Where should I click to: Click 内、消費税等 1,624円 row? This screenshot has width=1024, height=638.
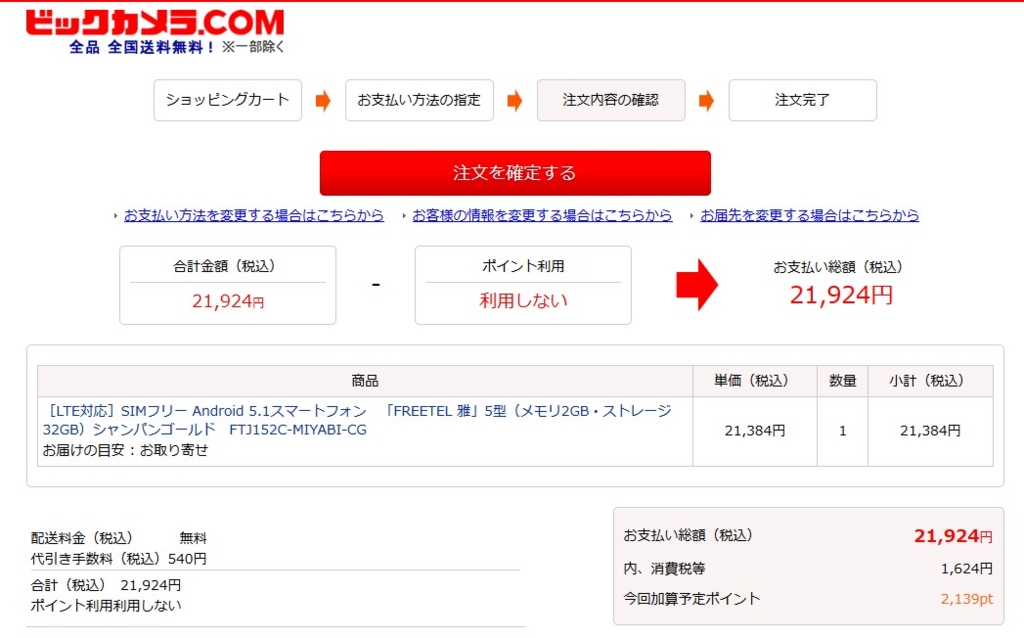[x=808, y=569]
